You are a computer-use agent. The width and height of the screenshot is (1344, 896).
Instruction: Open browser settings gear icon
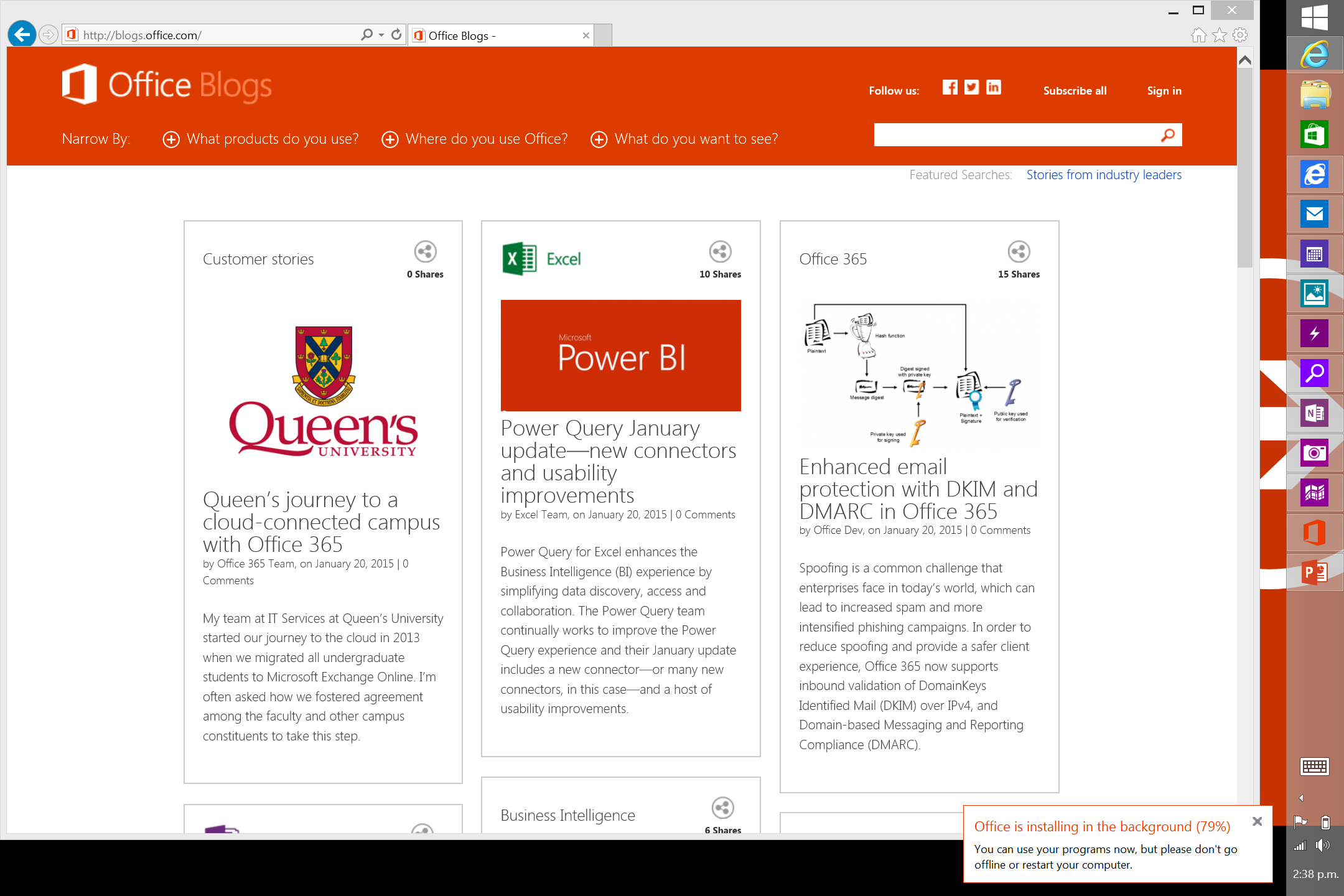click(x=1240, y=35)
